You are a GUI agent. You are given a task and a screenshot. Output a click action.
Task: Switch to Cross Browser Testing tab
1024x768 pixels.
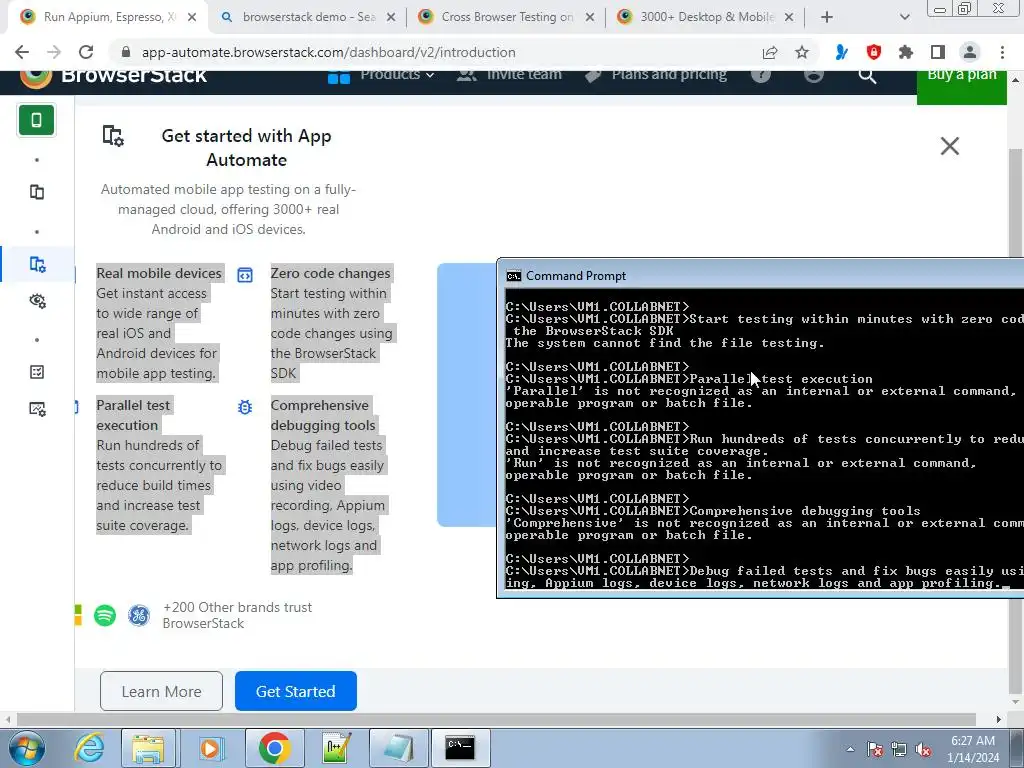pyautogui.click(x=507, y=17)
